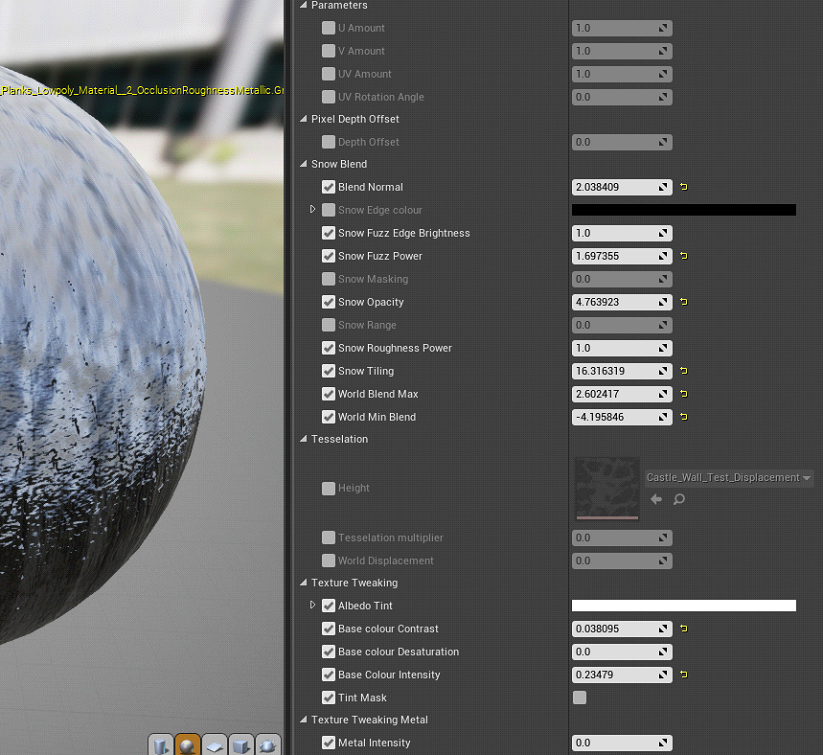The width and height of the screenshot is (823, 755).
Task: Select the sphere preview mesh shape
Action: [x=187, y=745]
